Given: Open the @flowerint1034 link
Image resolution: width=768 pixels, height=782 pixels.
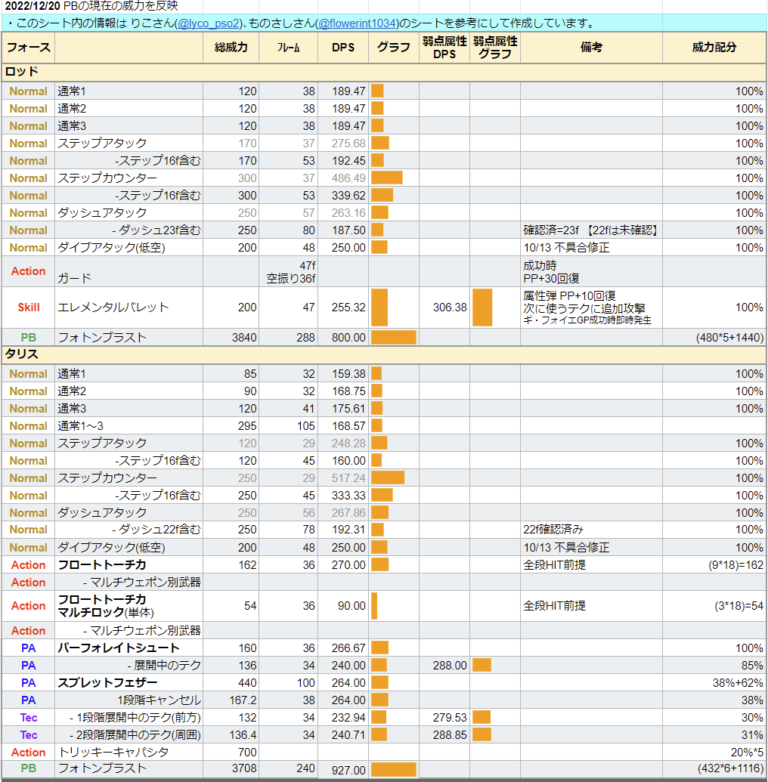Looking at the screenshot, I should point(358,23).
